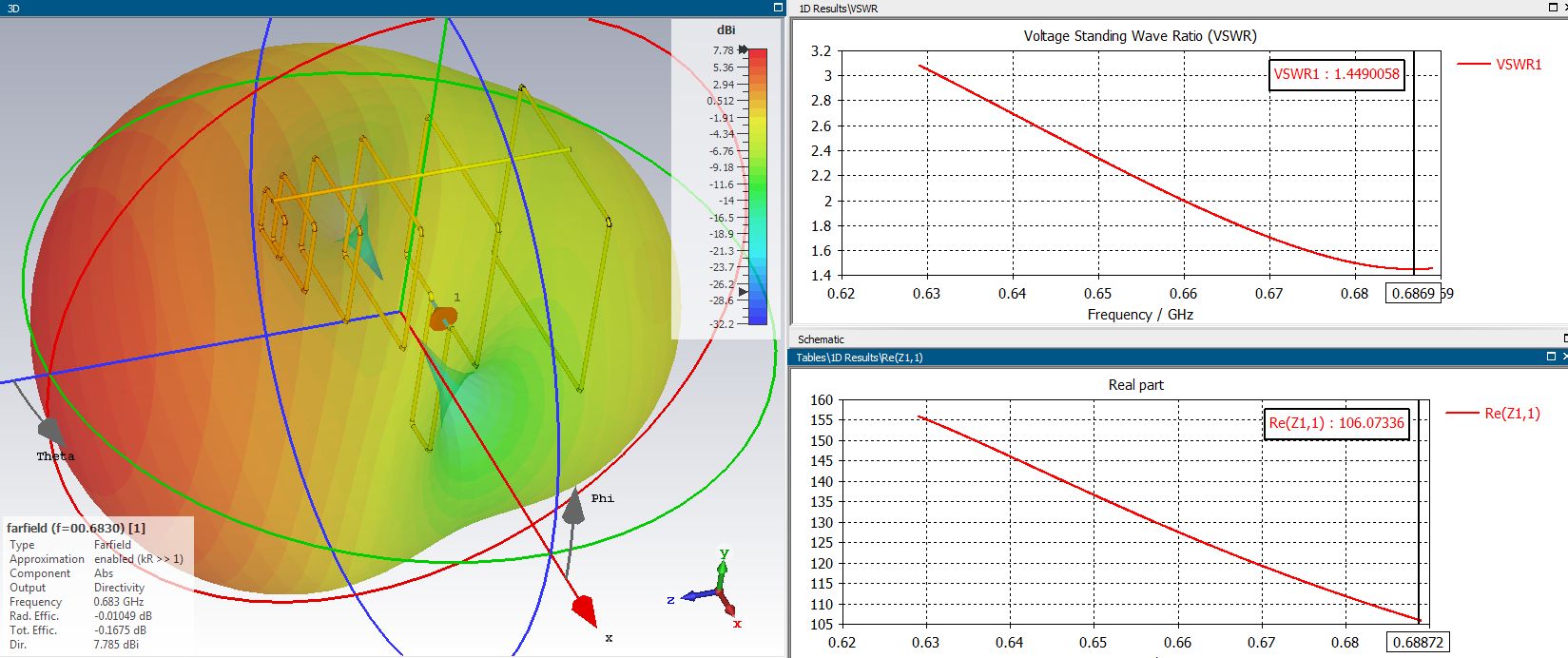Select the Schematic tab

pos(821,339)
